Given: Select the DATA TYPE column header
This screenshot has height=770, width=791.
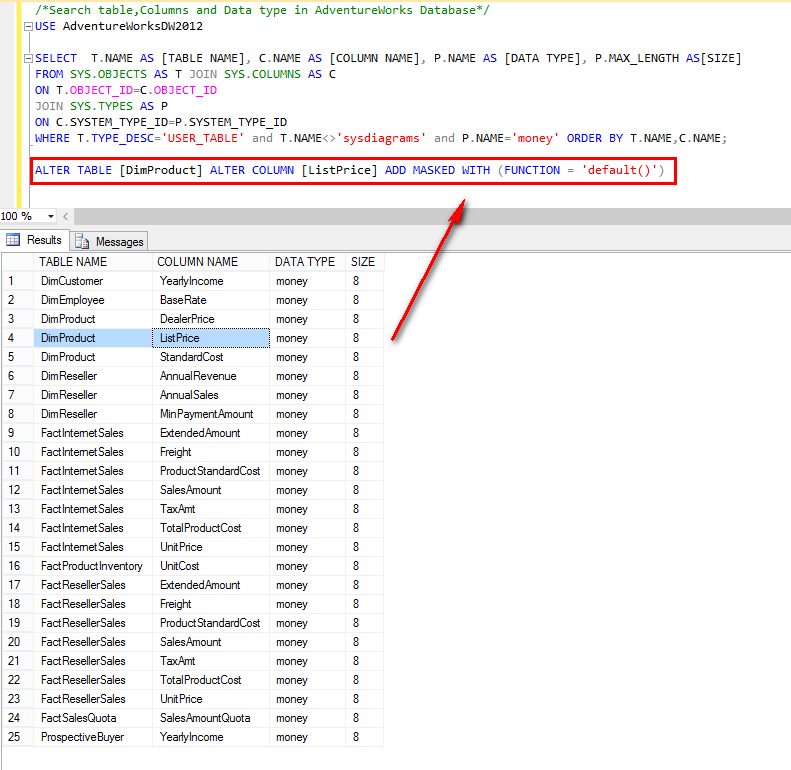Looking at the screenshot, I should point(308,262).
